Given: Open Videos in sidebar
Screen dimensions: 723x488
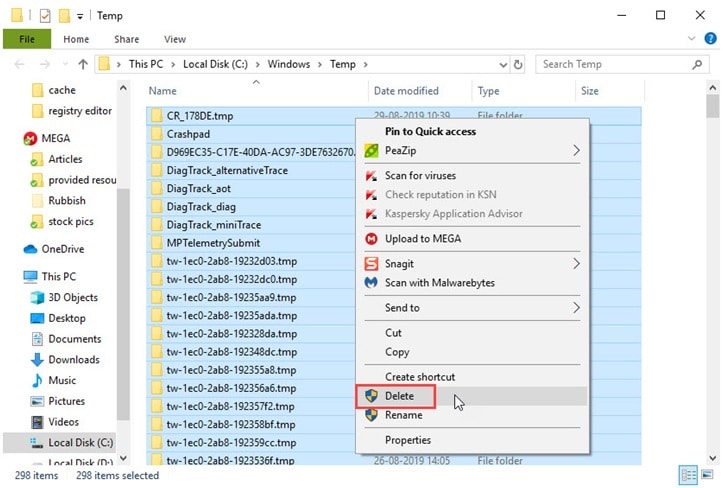Looking at the screenshot, I should 63,422.
